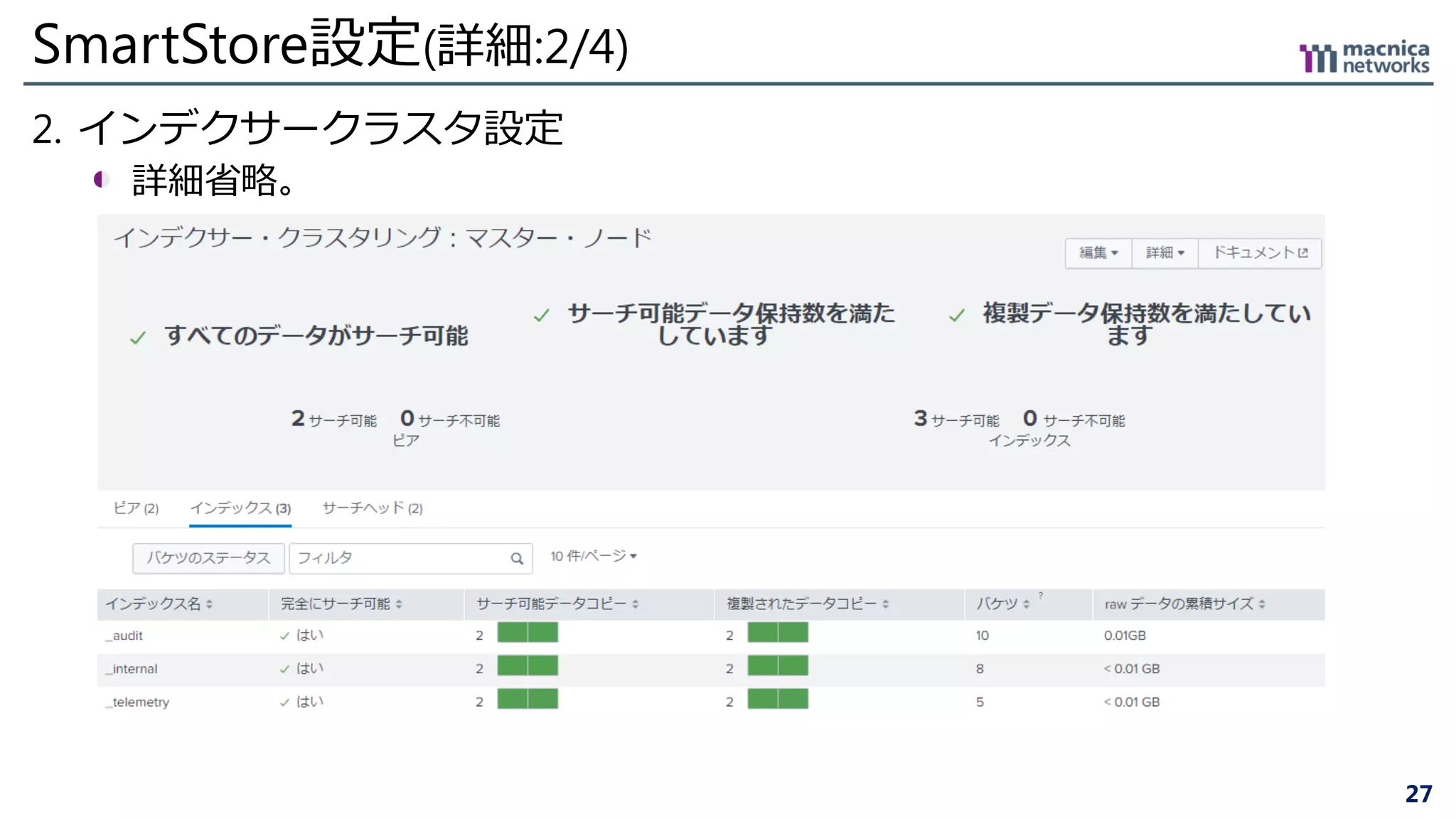Click the checkmark beside はい in _audit row

[284, 636]
